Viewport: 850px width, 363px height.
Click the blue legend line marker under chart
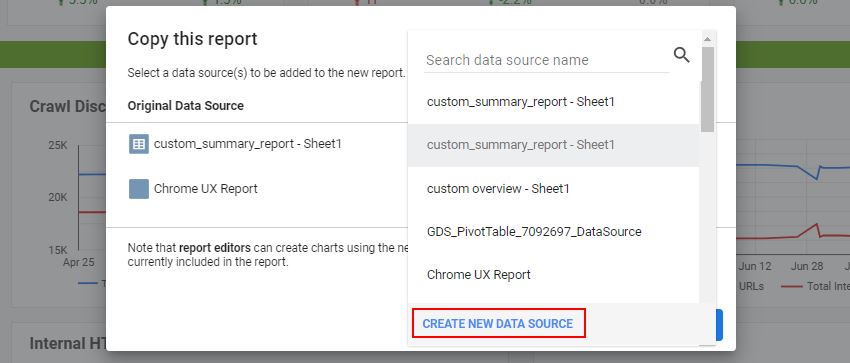coord(88,283)
